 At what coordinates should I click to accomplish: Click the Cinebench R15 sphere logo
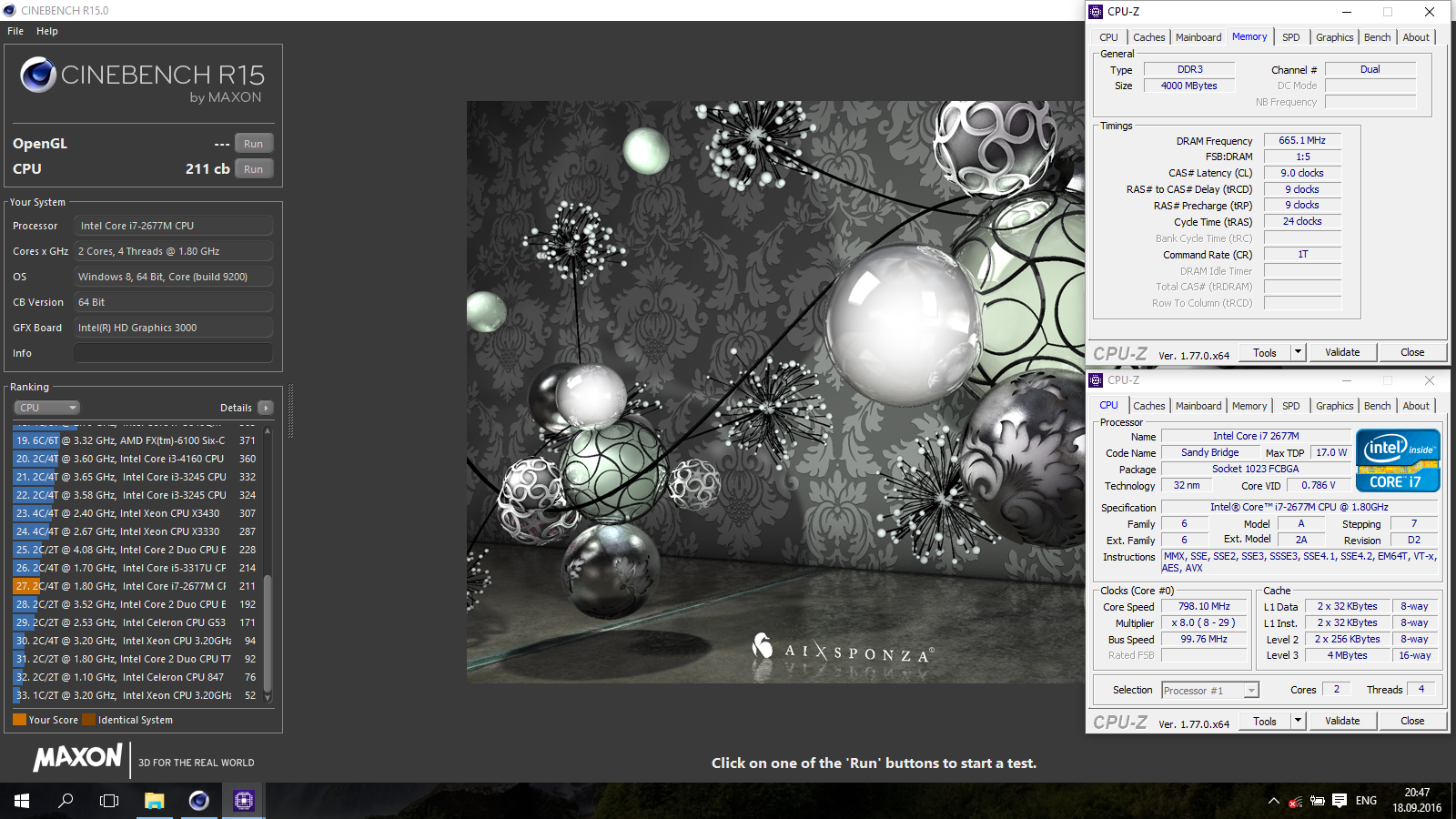click(38, 75)
